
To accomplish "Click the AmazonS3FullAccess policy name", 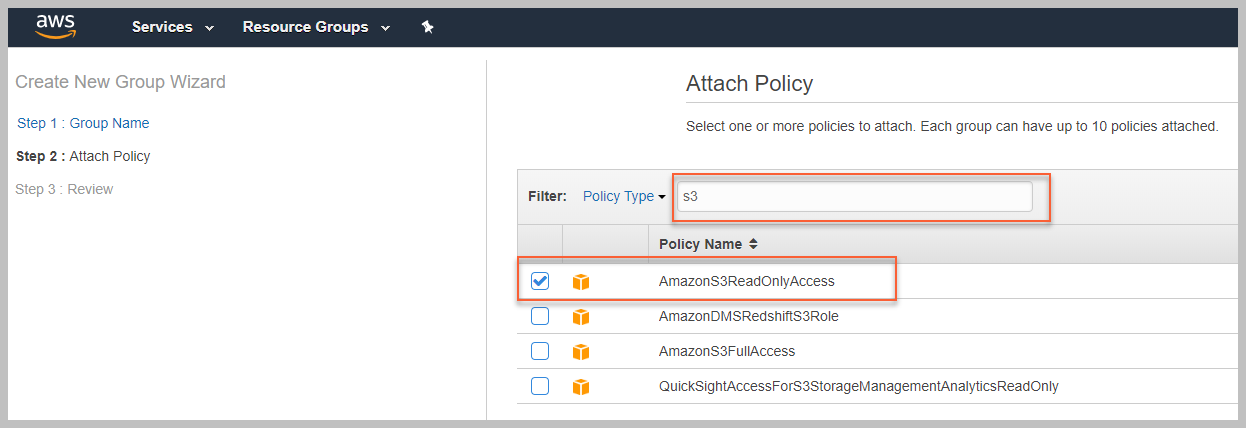I will click(727, 351).
